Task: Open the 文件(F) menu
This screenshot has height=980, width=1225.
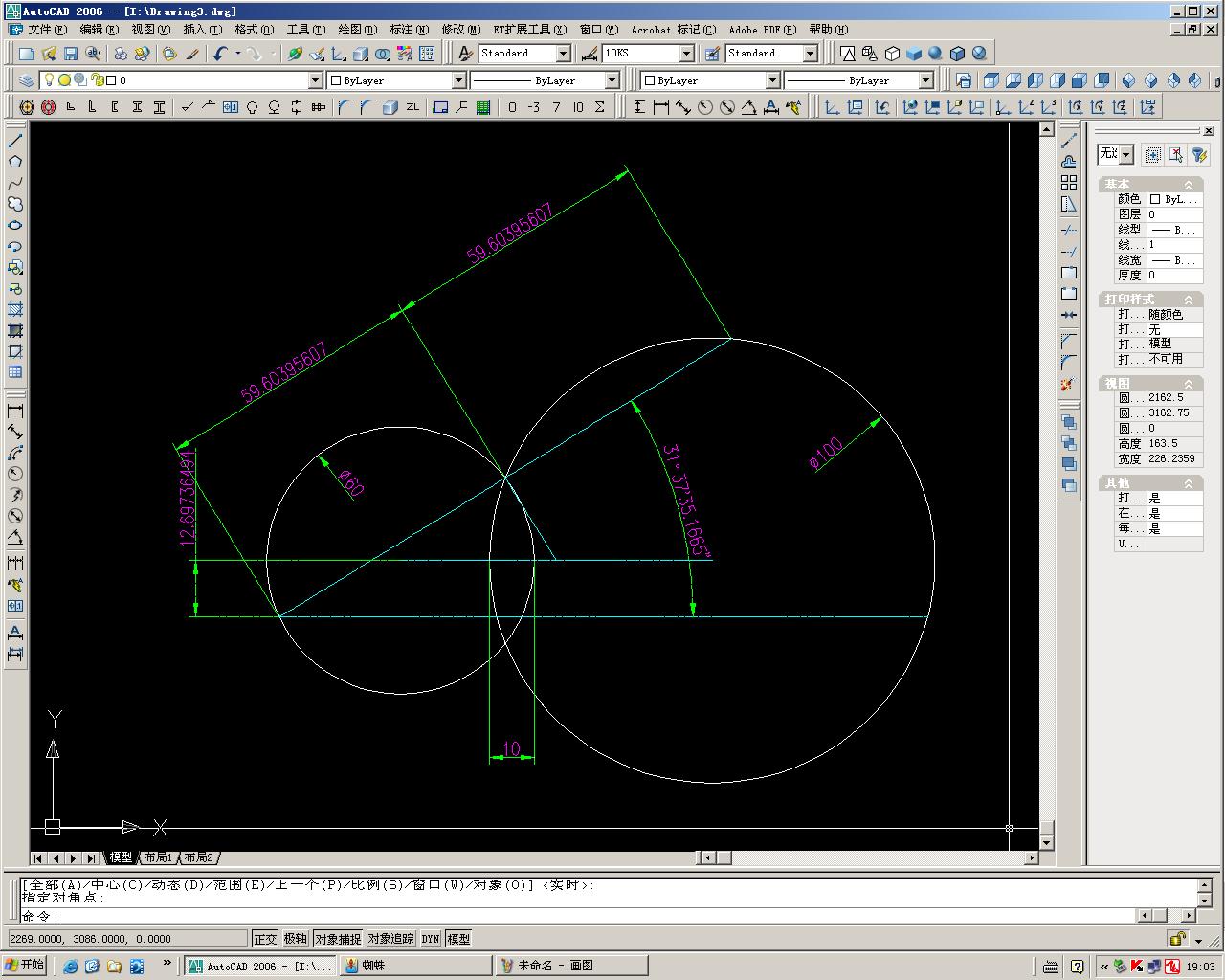Action: click(x=47, y=30)
